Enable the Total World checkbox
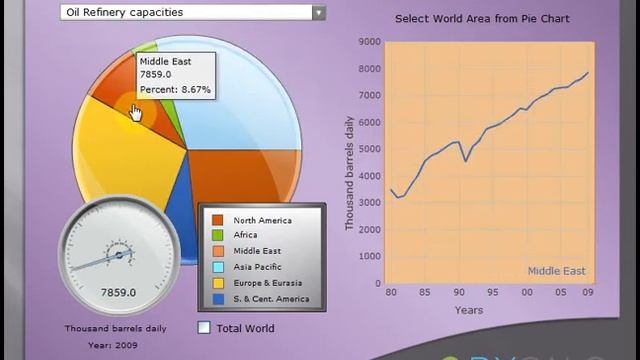This screenshot has width=640, height=360. click(x=204, y=327)
